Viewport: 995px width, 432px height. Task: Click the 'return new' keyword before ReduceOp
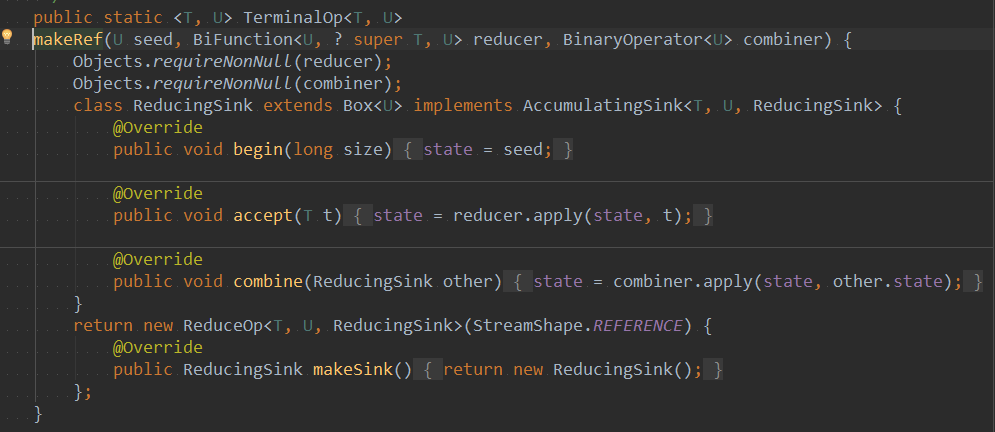(123, 325)
